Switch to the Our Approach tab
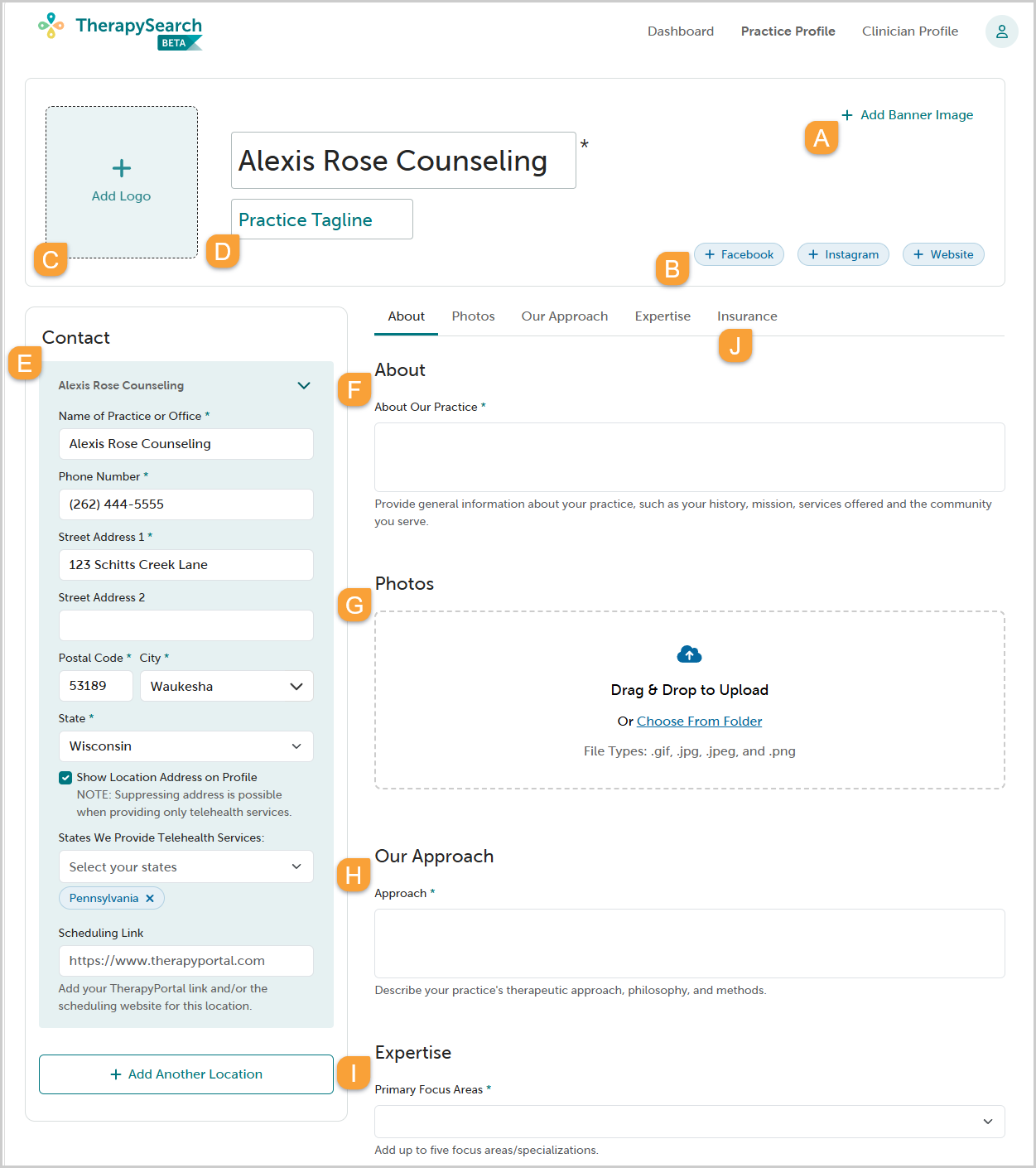 pos(565,316)
